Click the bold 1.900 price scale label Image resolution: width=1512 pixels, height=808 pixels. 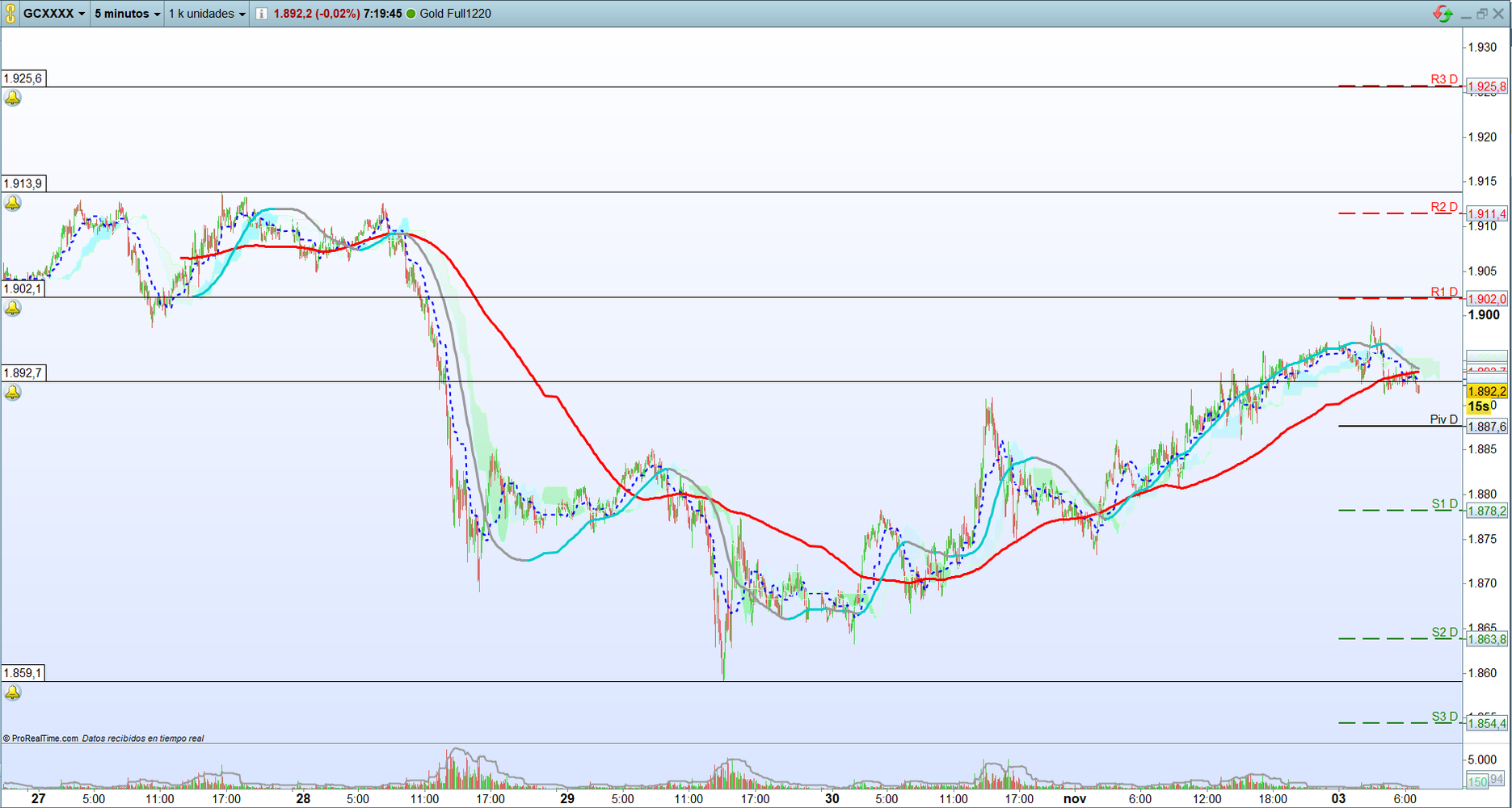[1485, 315]
